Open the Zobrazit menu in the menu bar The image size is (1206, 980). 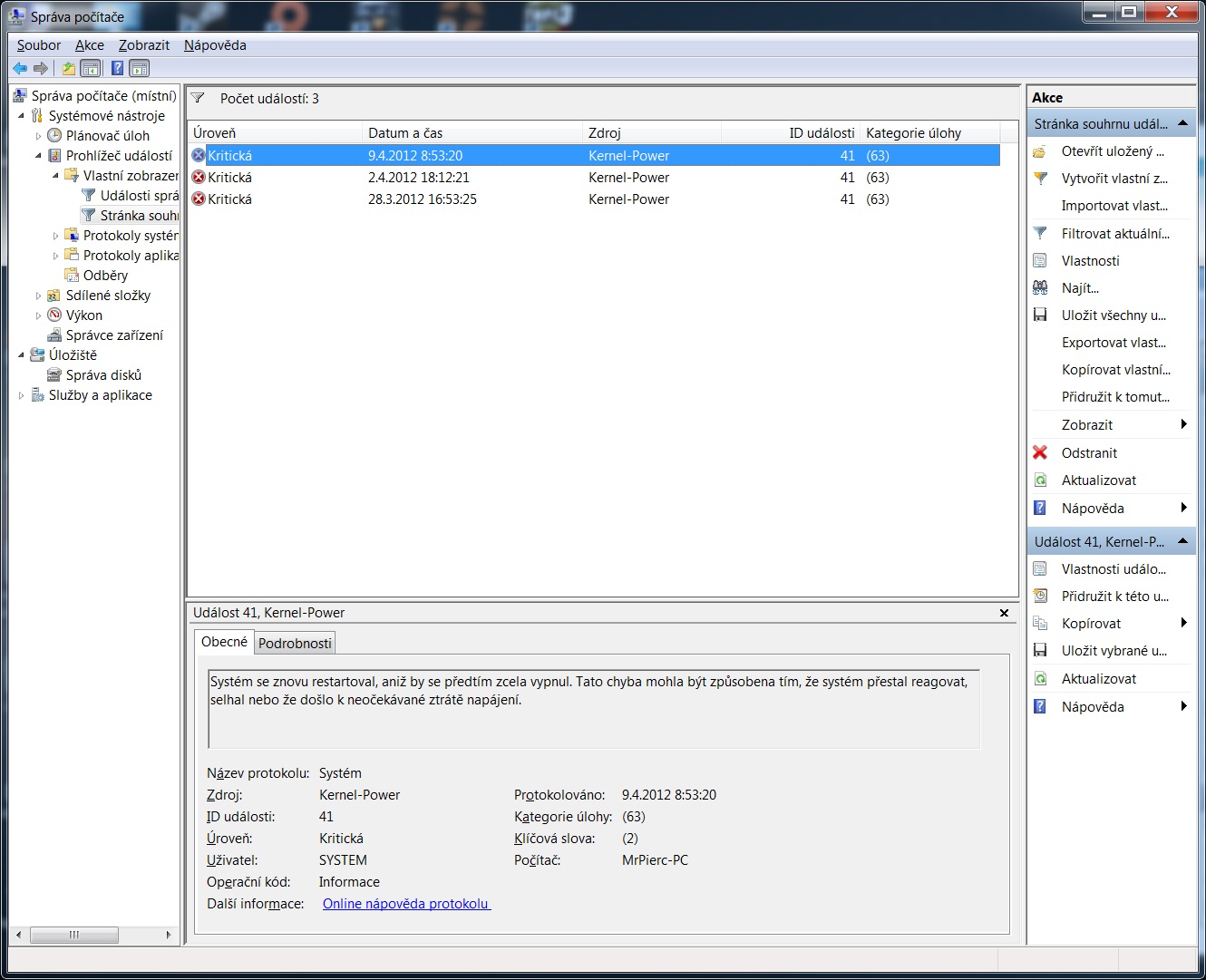pyautogui.click(x=144, y=45)
